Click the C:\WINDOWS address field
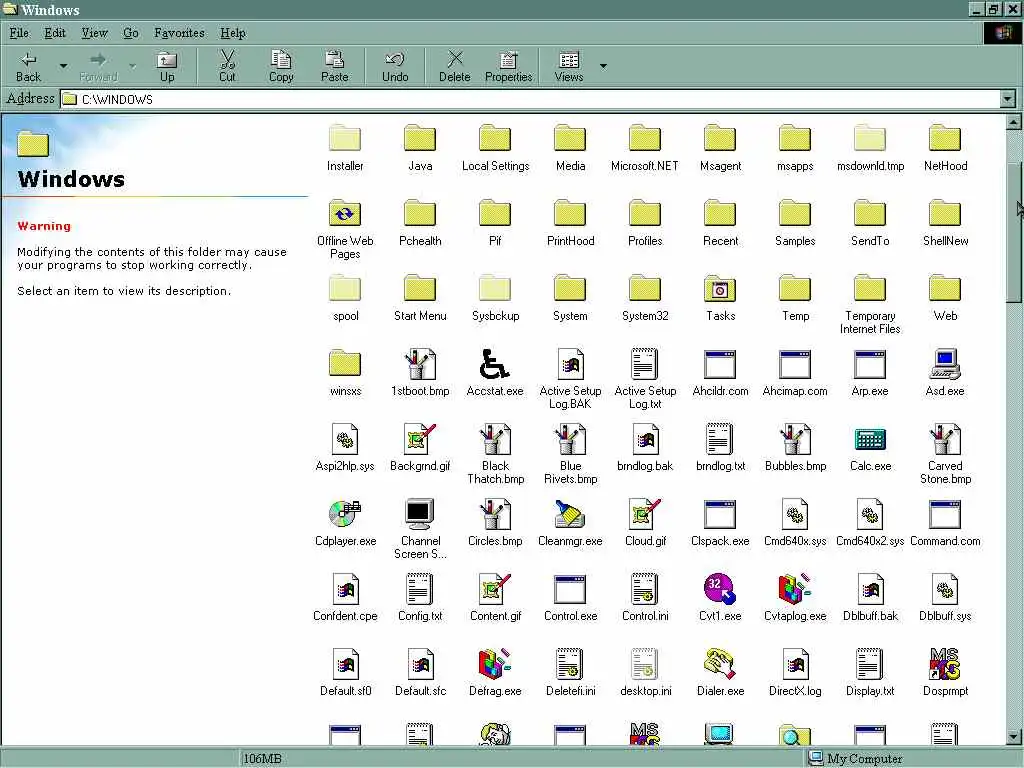This screenshot has height=768, width=1024. pyautogui.click(x=530, y=99)
